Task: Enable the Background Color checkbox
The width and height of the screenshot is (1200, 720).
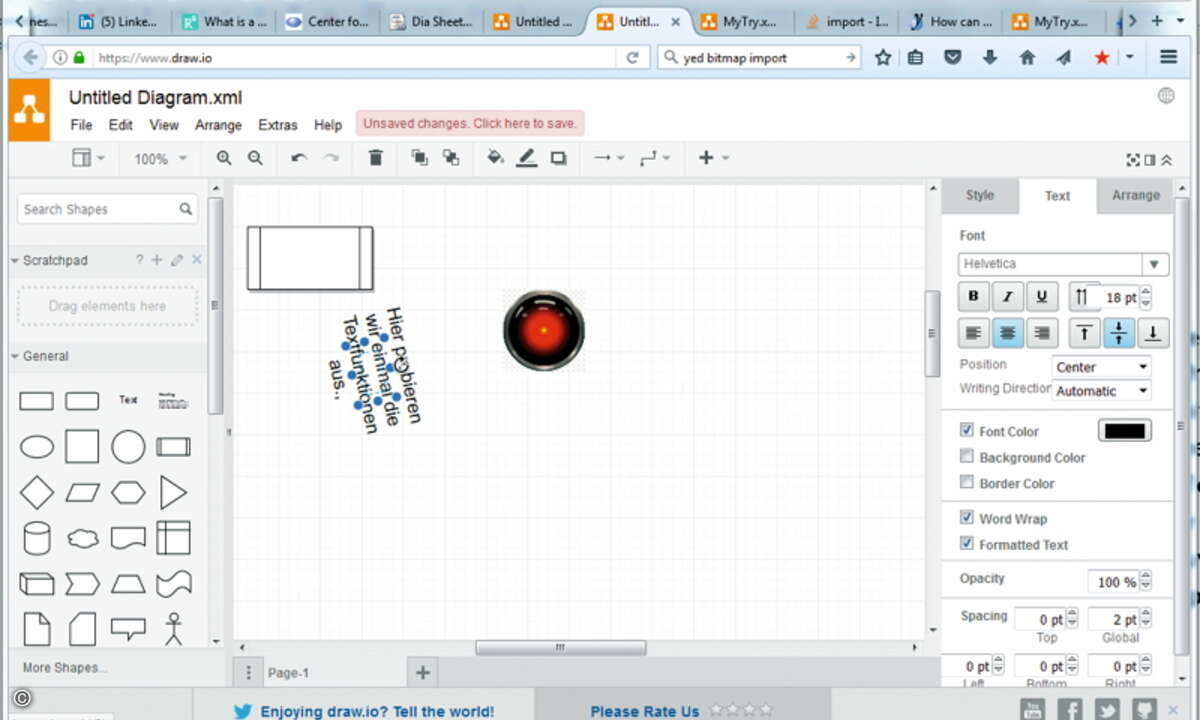Action: pyautogui.click(x=966, y=456)
